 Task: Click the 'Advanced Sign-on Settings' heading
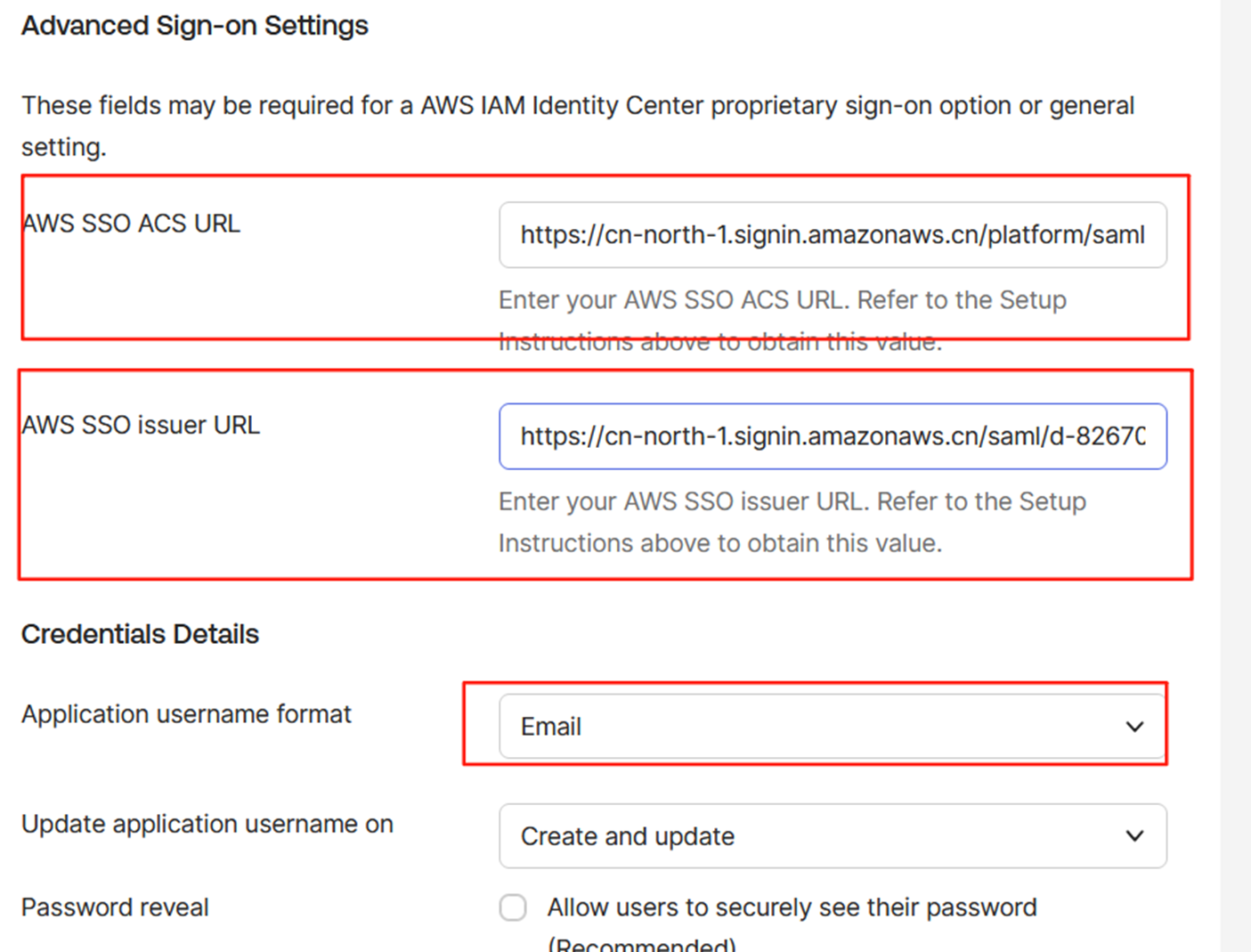[x=194, y=26]
